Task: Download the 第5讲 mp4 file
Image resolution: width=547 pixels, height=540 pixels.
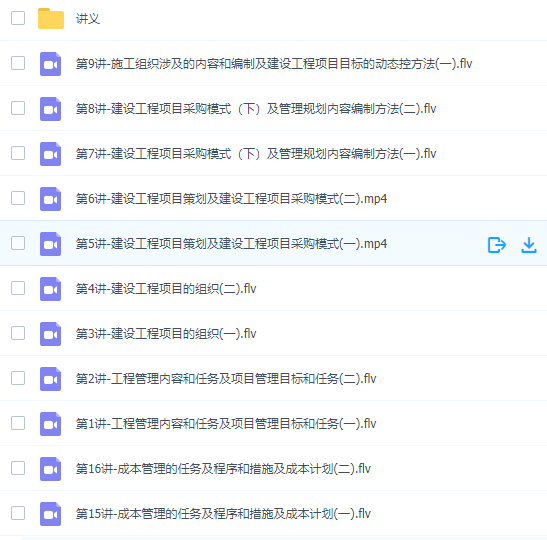Action: (529, 245)
